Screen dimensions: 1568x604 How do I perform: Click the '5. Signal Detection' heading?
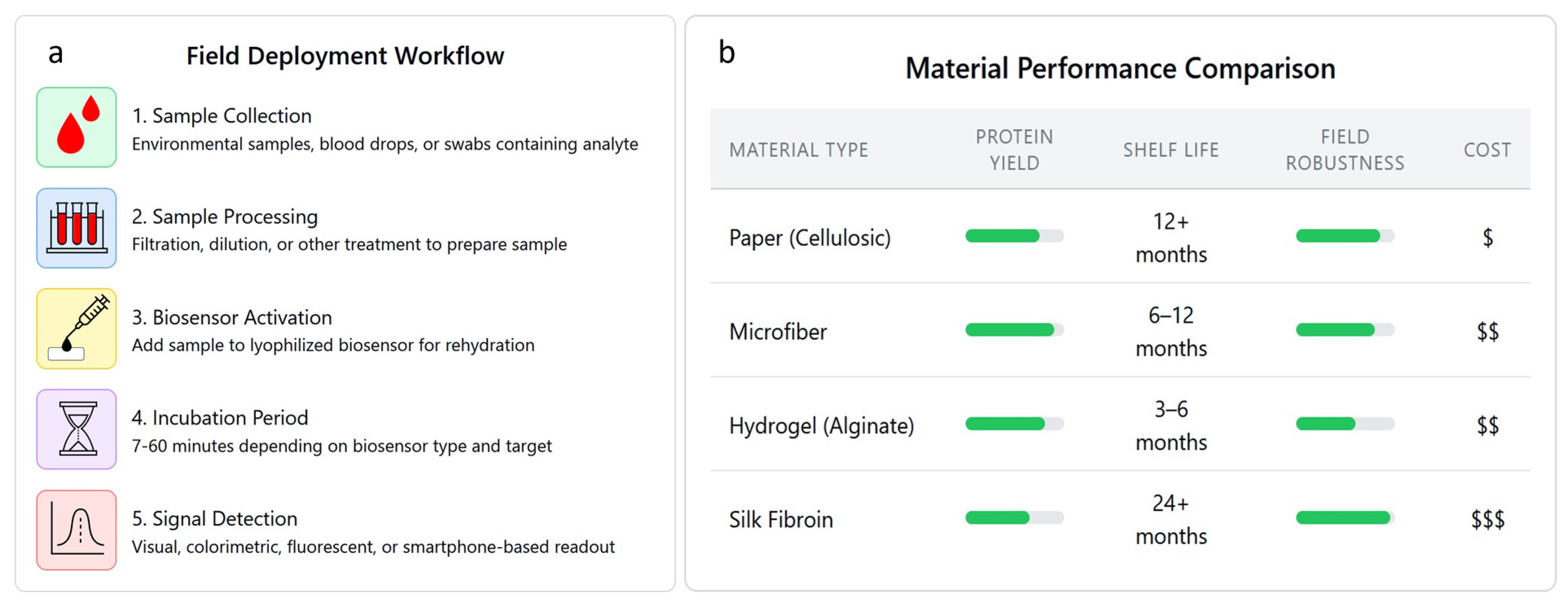click(215, 519)
